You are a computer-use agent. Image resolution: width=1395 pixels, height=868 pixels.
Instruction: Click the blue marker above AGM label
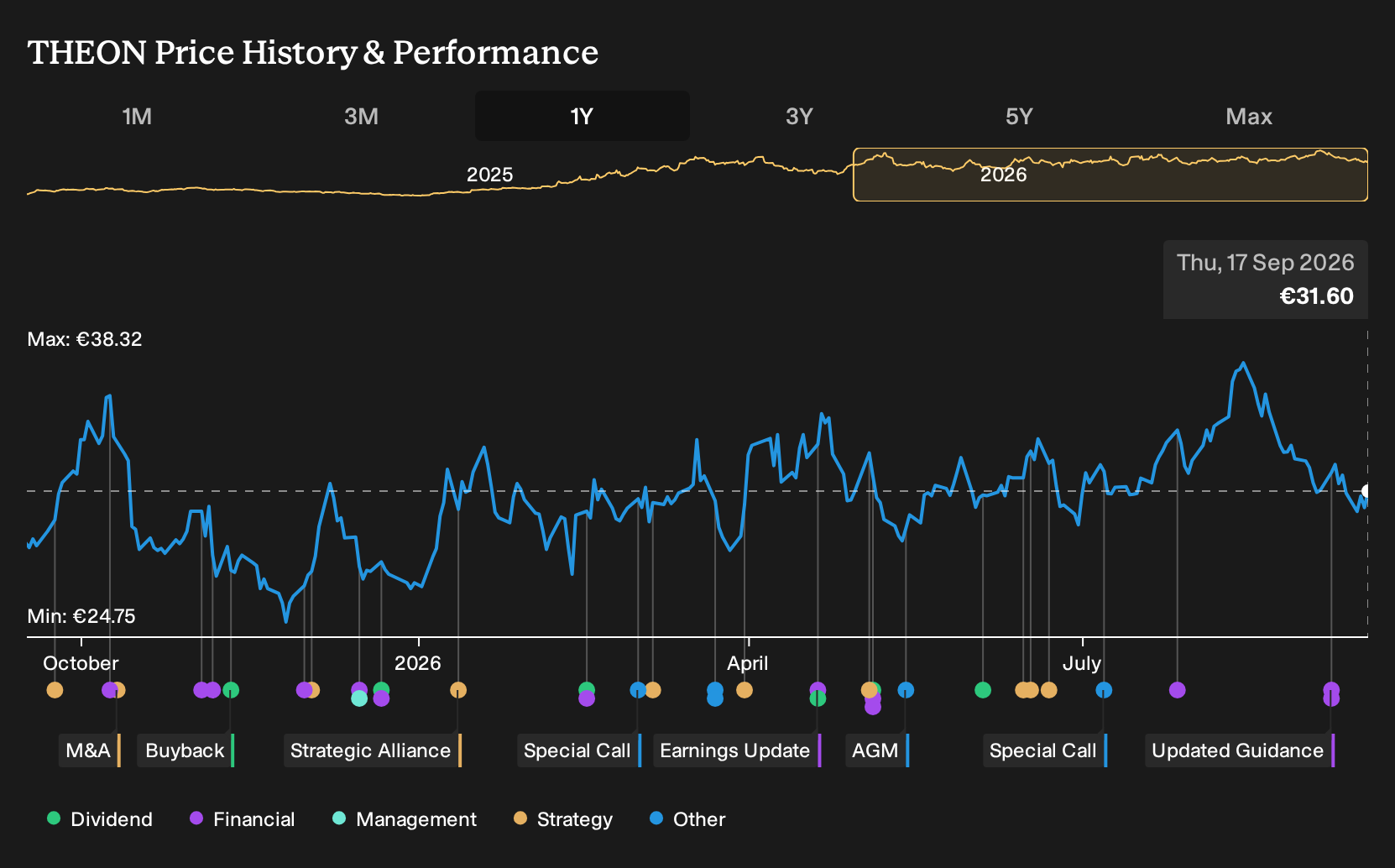(x=906, y=690)
